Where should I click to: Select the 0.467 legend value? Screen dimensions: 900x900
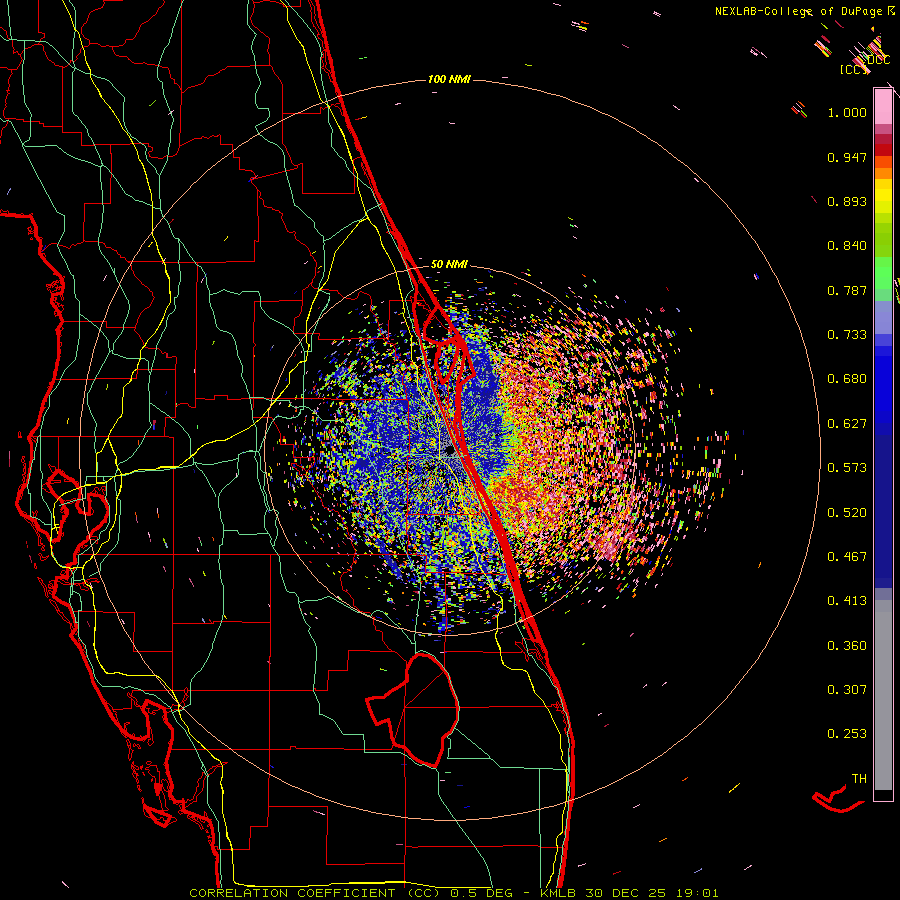tap(847, 557)
